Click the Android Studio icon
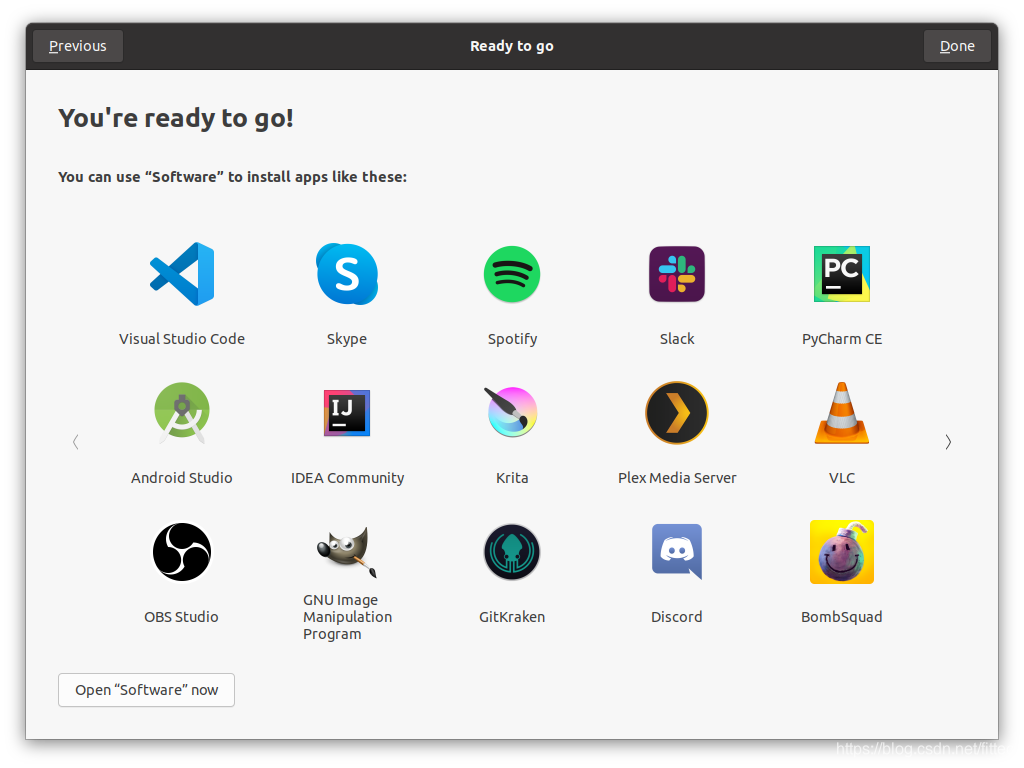The height and width of the screenshot is (768, 1024). coord(182,413)
